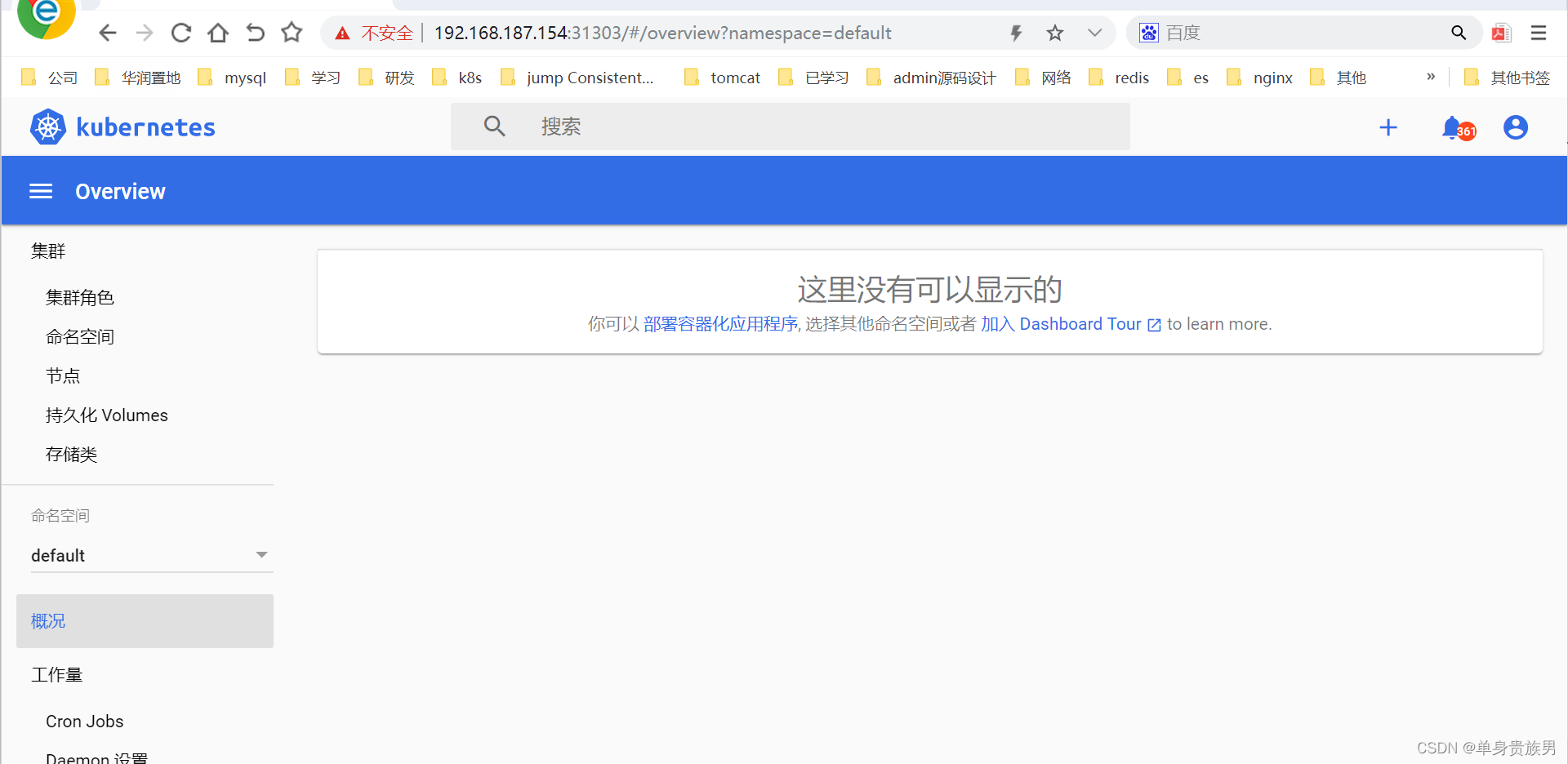Open the PDF extension icon
1568x764 pixels.
coord(1501,33)
